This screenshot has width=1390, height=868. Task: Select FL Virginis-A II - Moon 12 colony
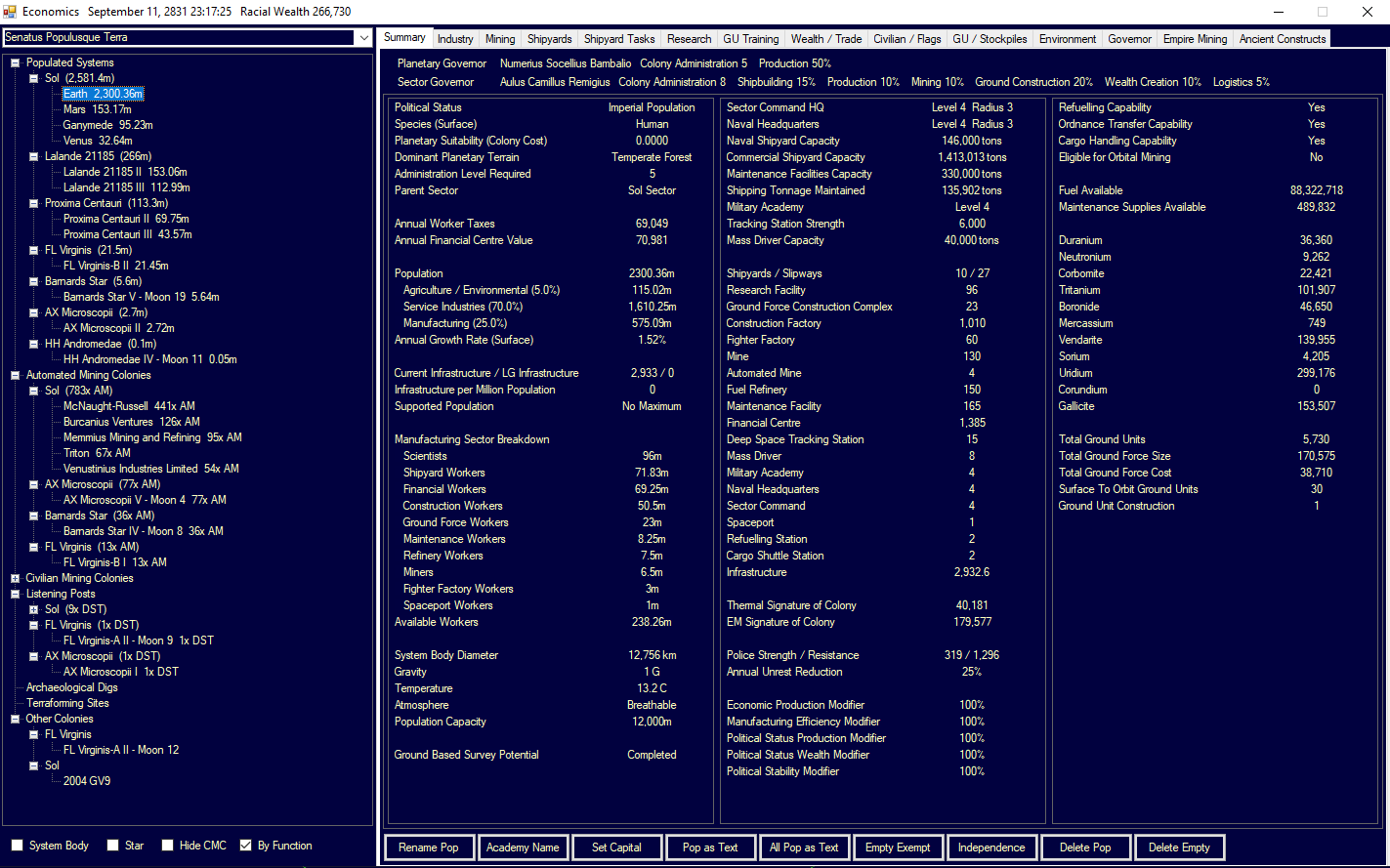coord(121,750)
